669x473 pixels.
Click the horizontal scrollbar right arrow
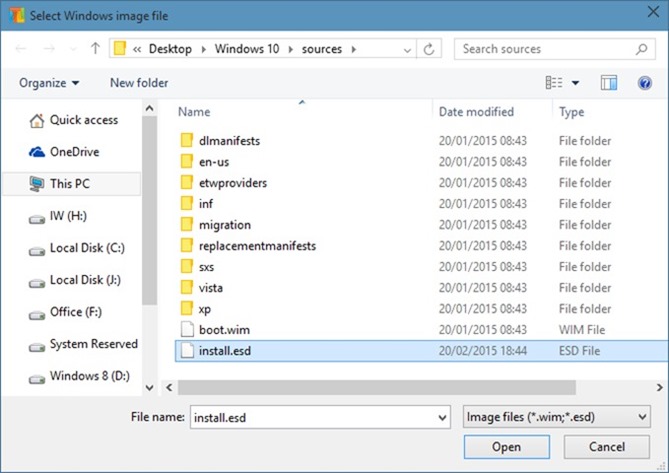pos(660,388)
